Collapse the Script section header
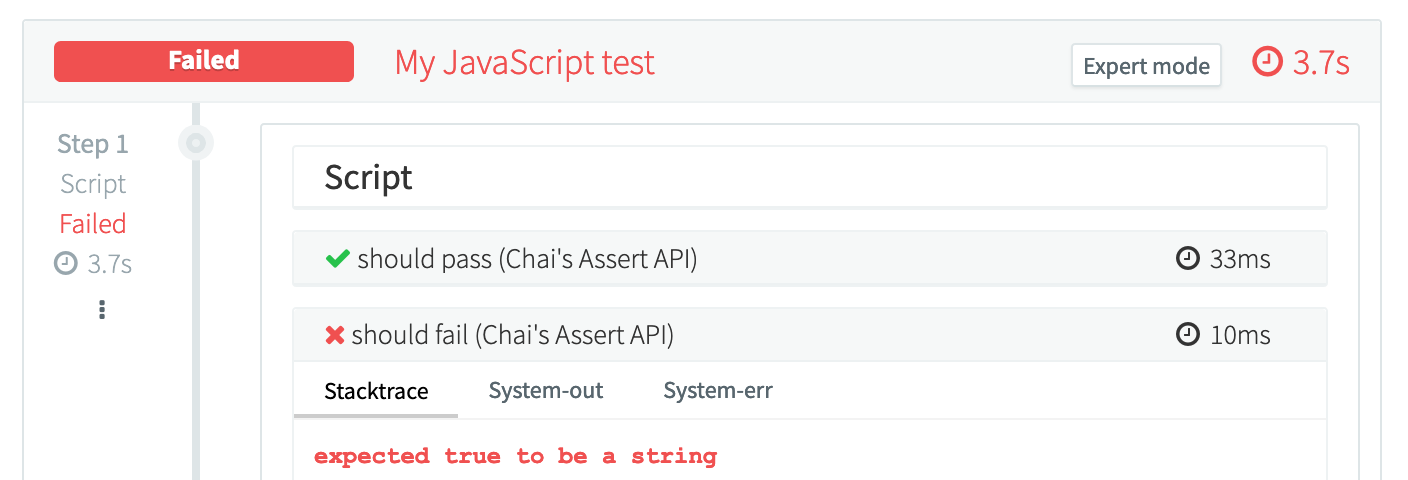The image size is (1408, 480). click(x=808, y=178)
